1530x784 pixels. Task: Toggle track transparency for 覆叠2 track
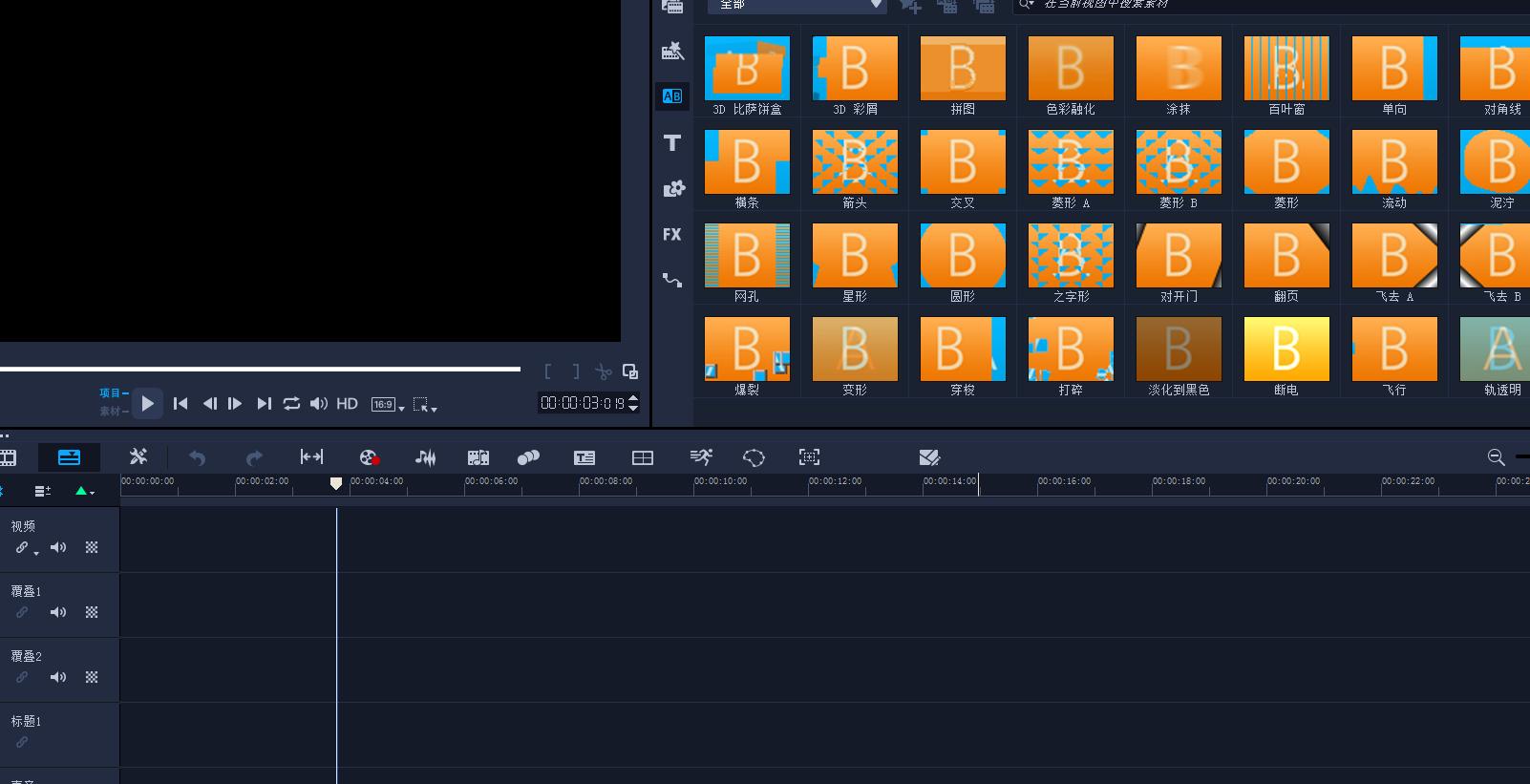[x=92, y=677]
